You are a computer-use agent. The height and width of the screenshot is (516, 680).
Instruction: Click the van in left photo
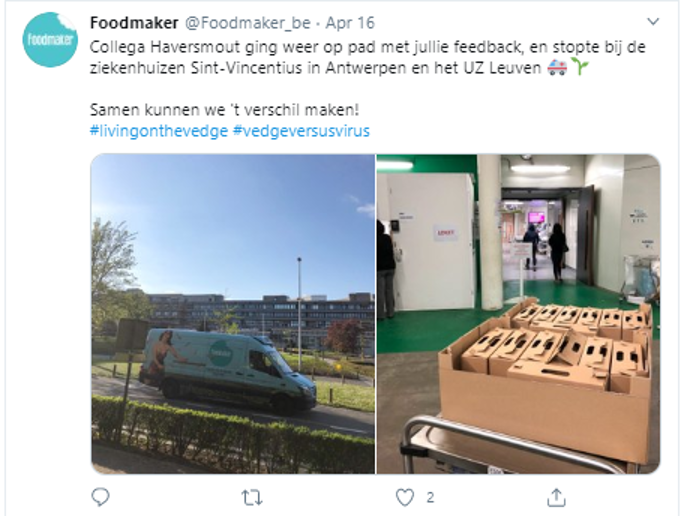tap(228, 369)
